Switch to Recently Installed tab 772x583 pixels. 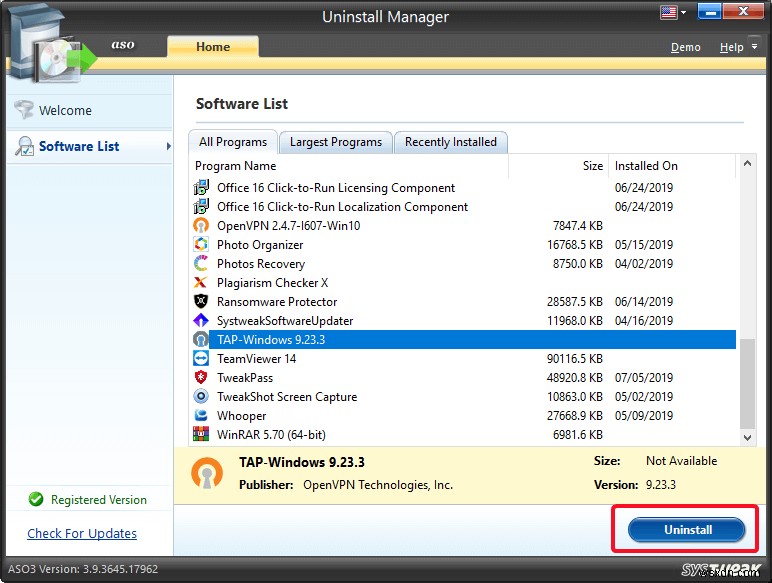[450, 142]
